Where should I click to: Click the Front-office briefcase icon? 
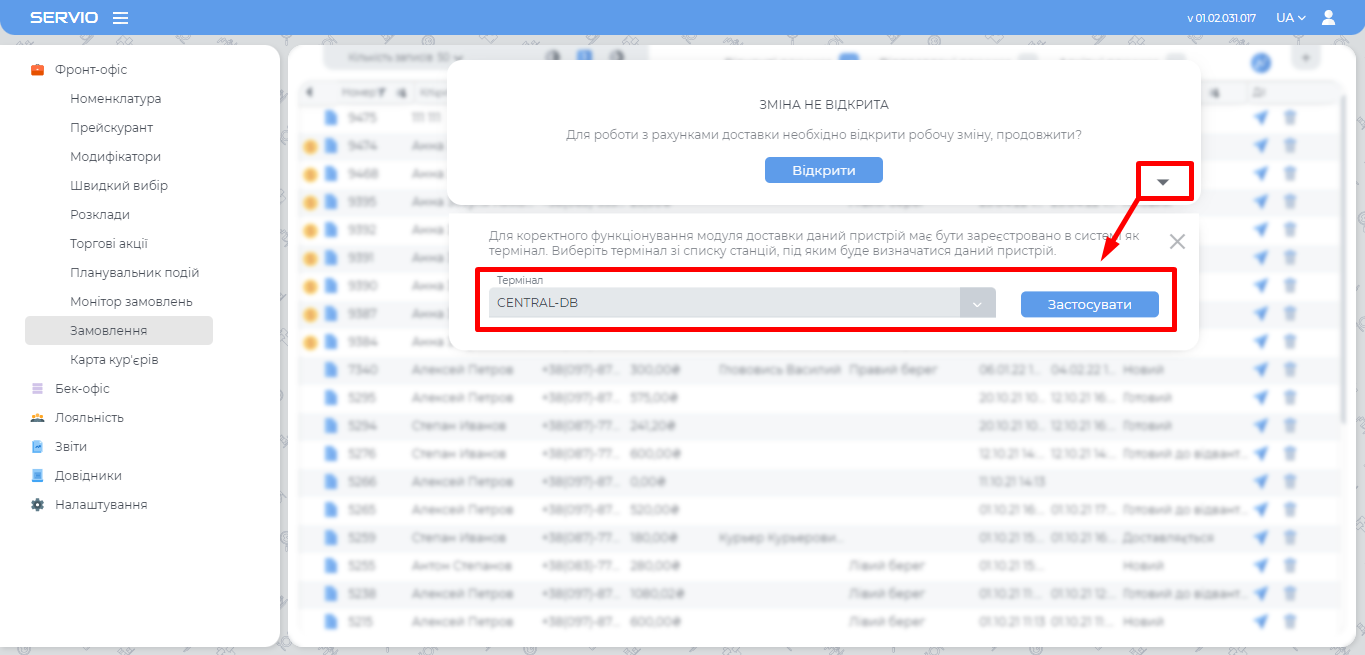click(38, 70)
